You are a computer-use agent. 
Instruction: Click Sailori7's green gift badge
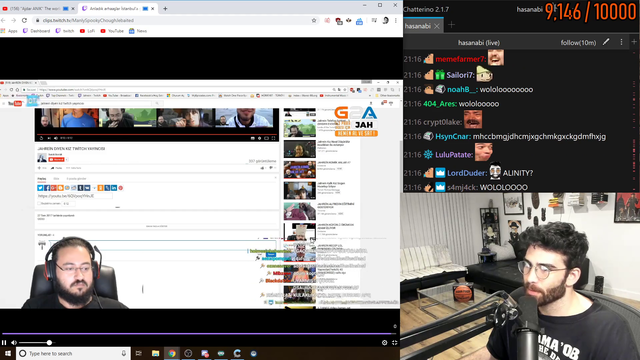(x=440, y=75)
